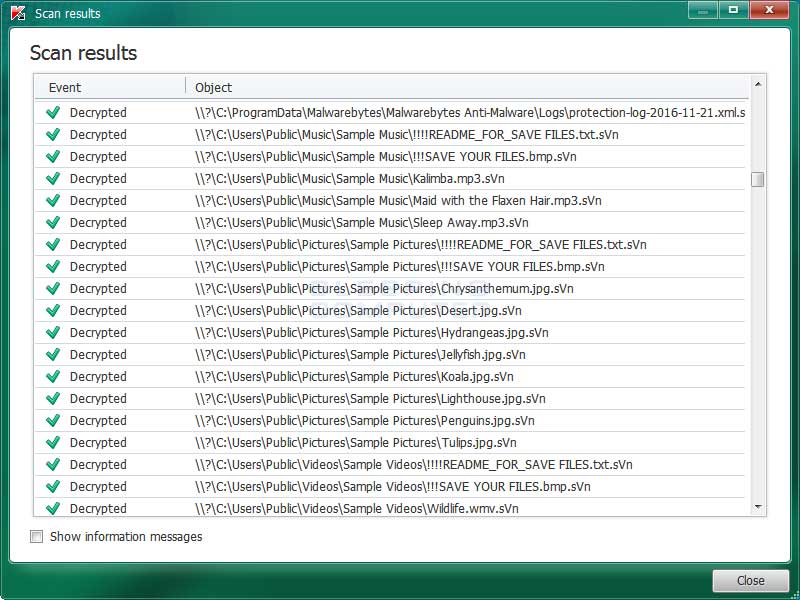
Task: Close the window with the red X
Action: pos(769,10)
